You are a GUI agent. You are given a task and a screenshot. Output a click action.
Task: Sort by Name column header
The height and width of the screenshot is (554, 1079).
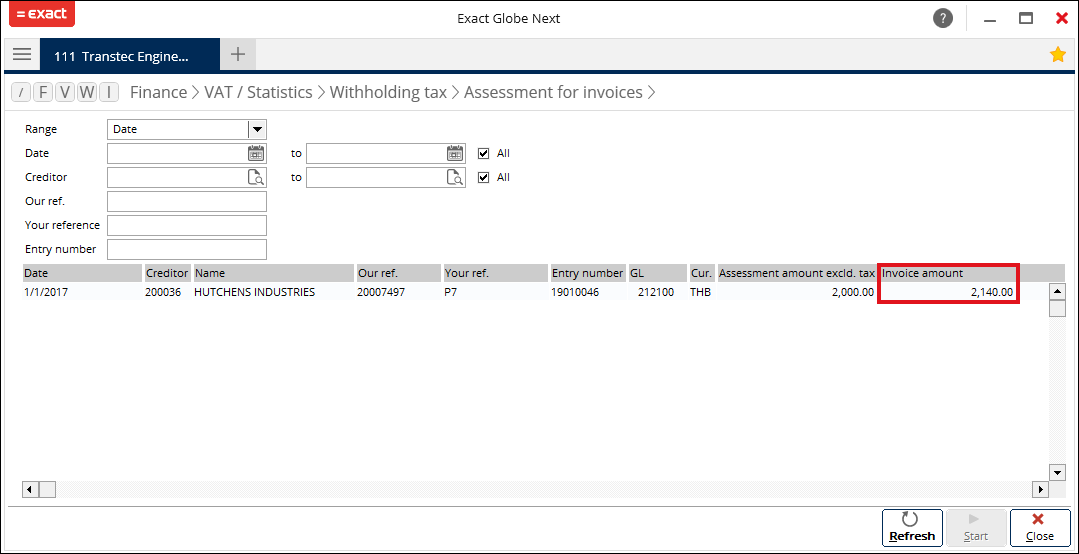[273, 273]
